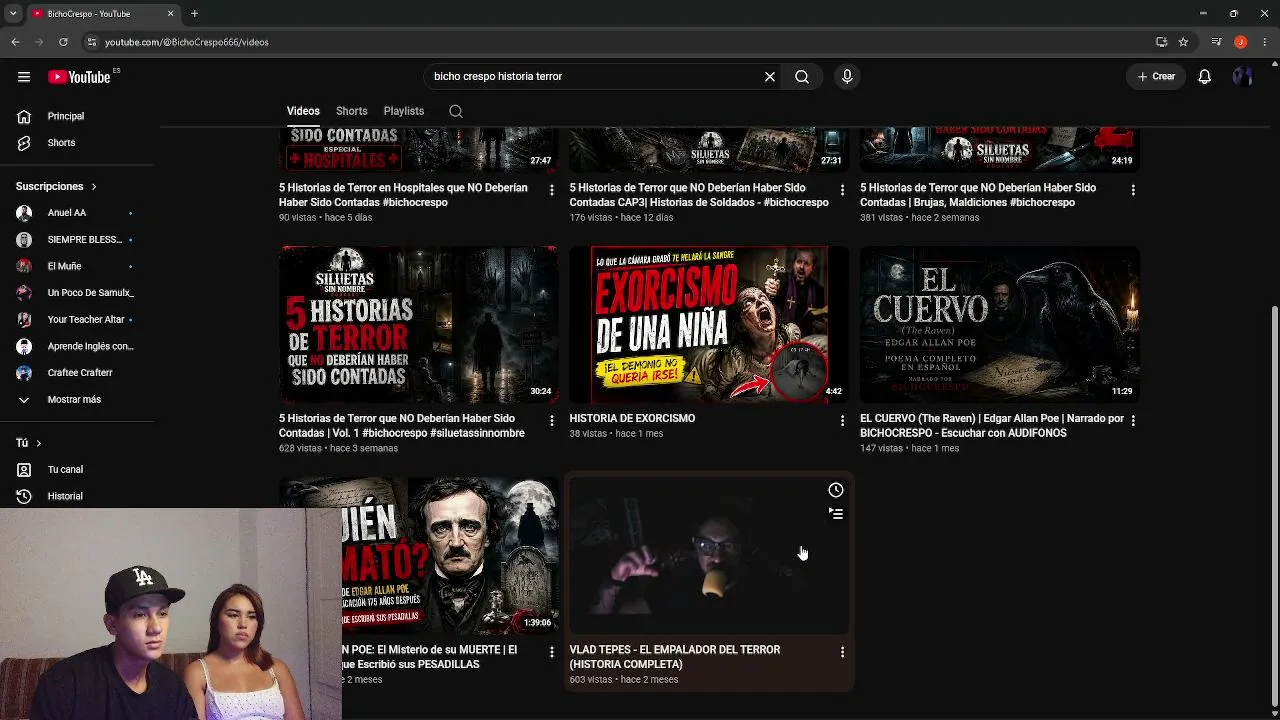1280x720 pixels.
Task: Click the Chrome address bar URL
Action: 187,42
